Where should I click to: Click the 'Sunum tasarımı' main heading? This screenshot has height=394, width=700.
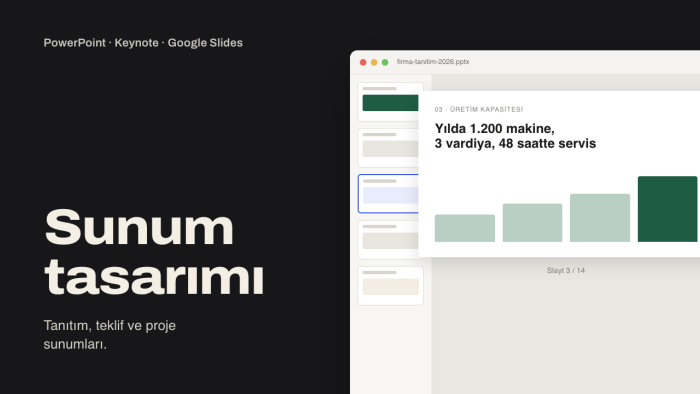(154, 252)
